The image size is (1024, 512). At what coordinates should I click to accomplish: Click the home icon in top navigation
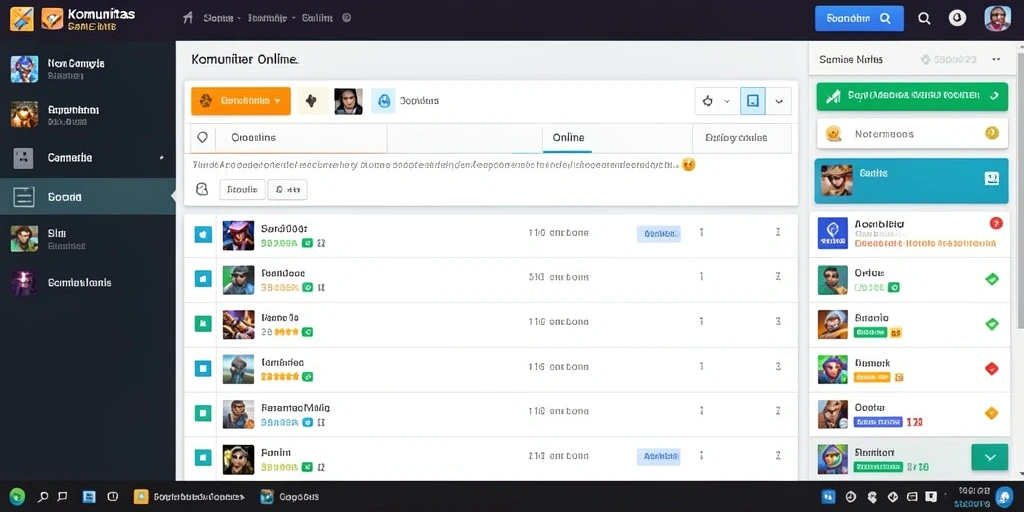[188, 18]
